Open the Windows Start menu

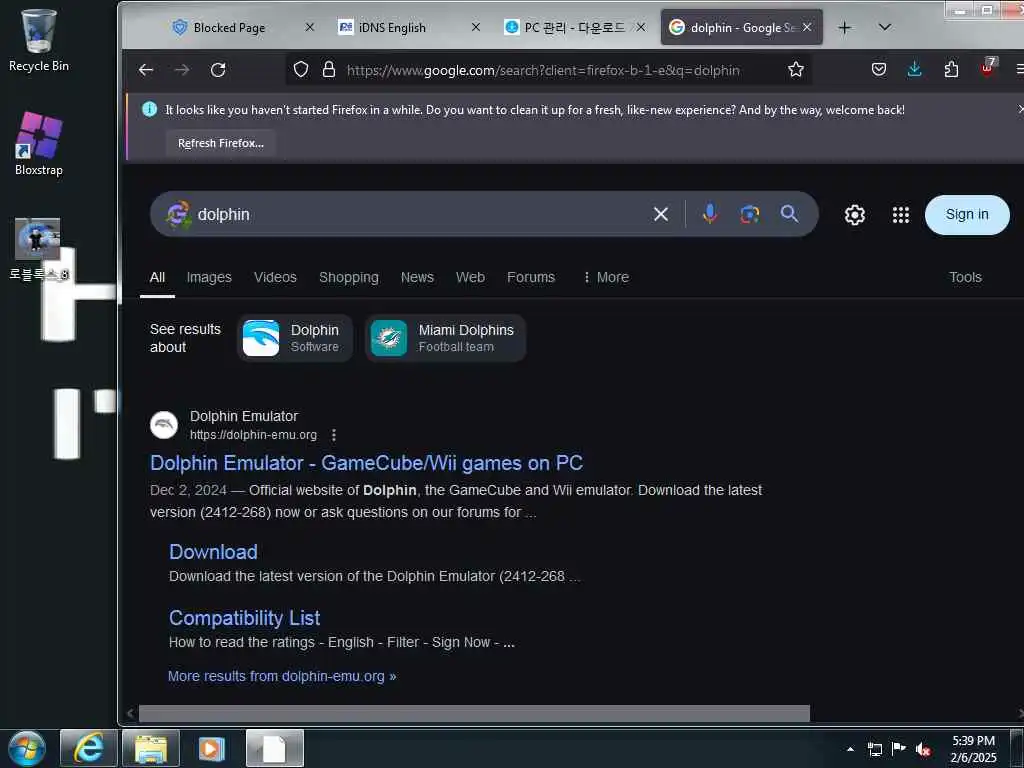27,748
